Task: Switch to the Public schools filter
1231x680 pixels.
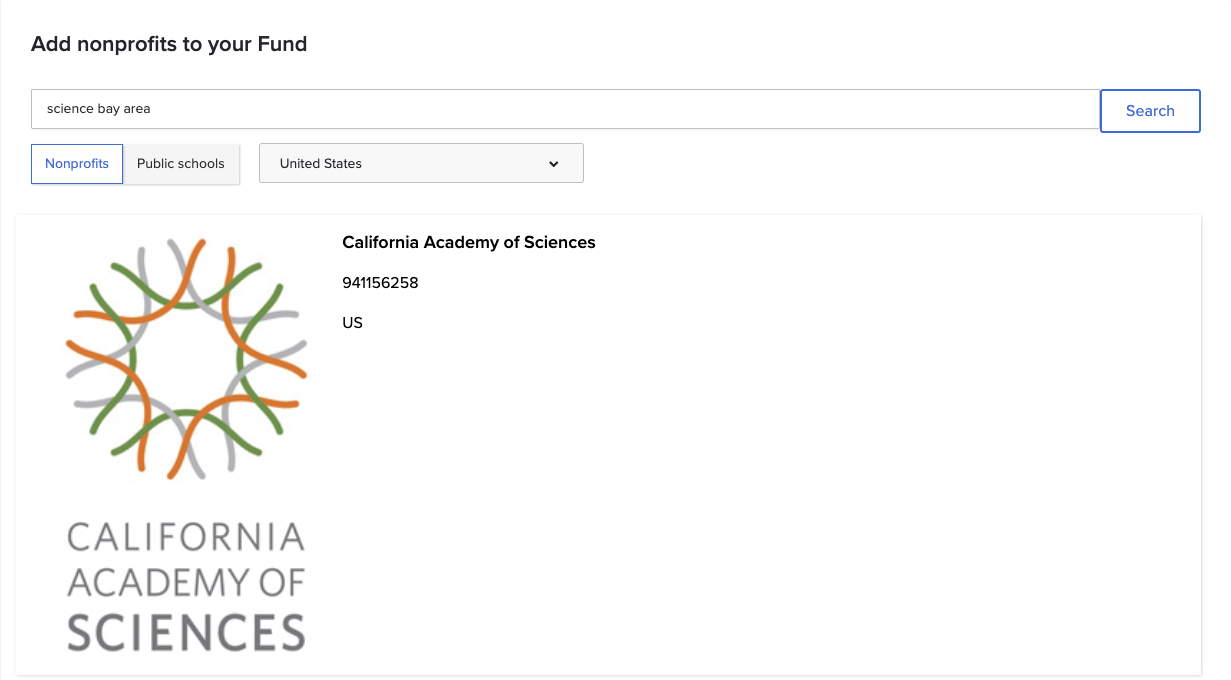Action: point(181,164)
